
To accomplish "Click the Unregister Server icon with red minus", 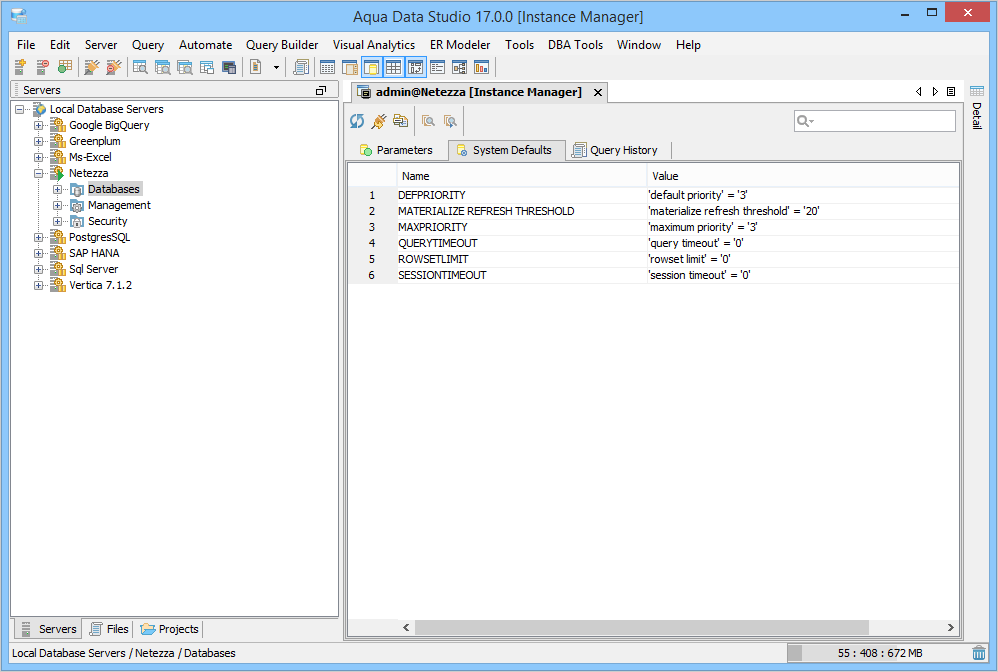I will click(42, 67).
